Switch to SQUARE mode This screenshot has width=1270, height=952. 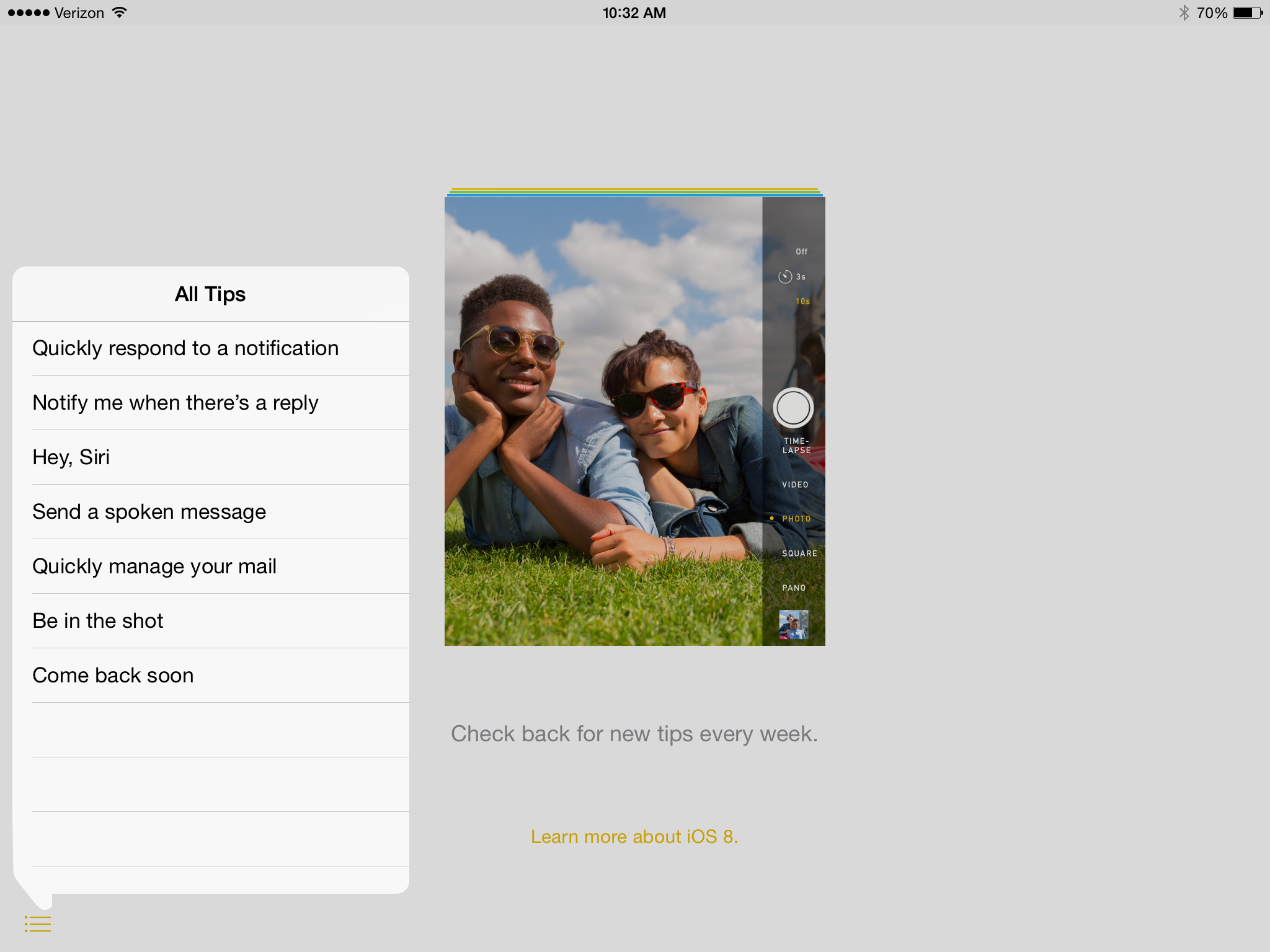tap(800, 552)
